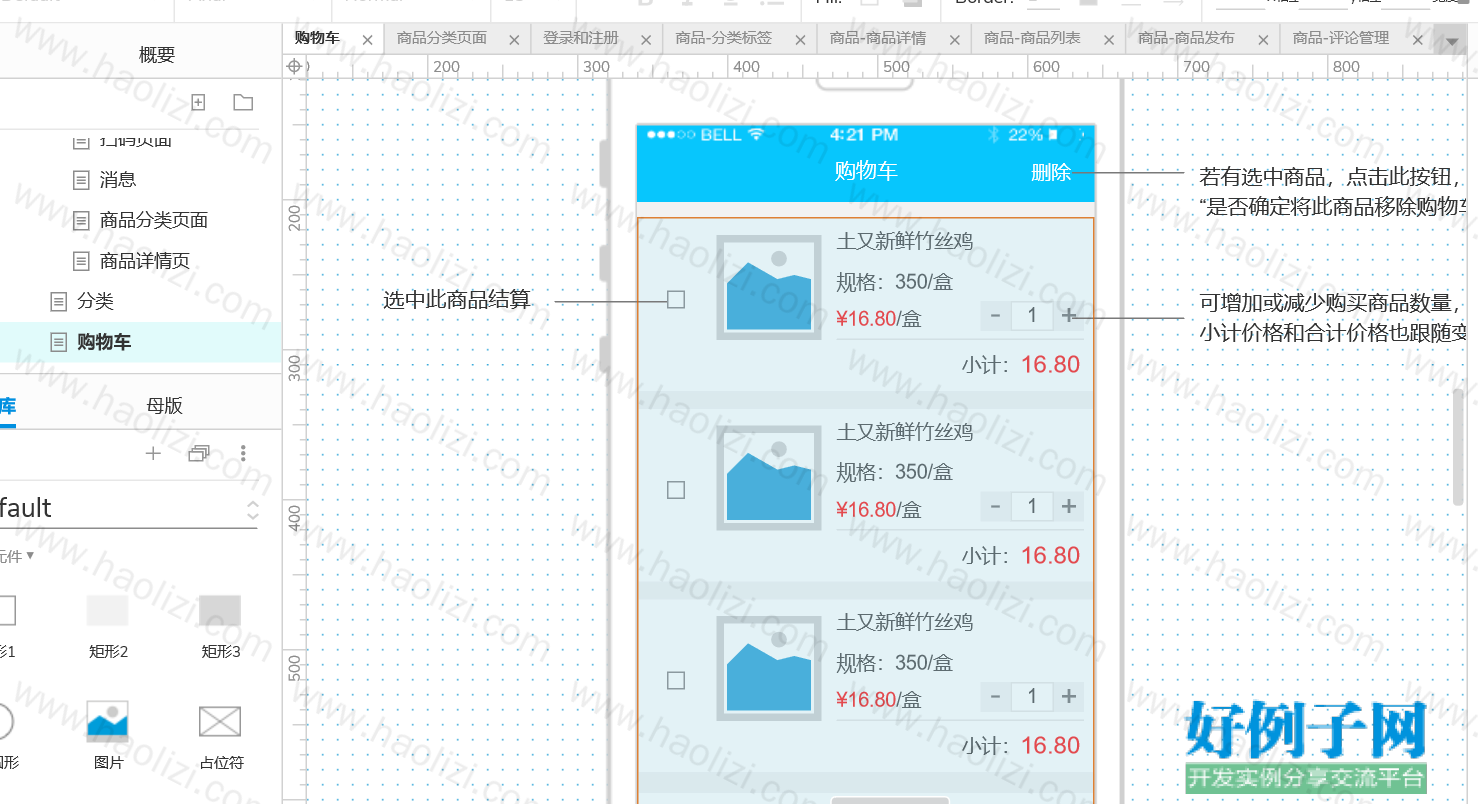Open the 概要 outline tab

157,55
